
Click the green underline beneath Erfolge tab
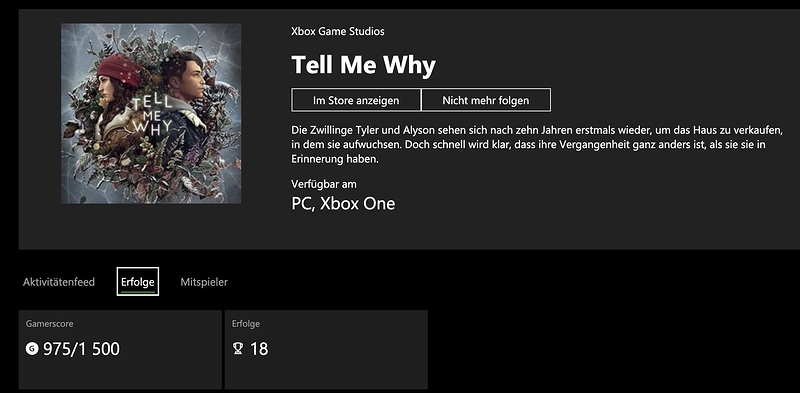138,290
